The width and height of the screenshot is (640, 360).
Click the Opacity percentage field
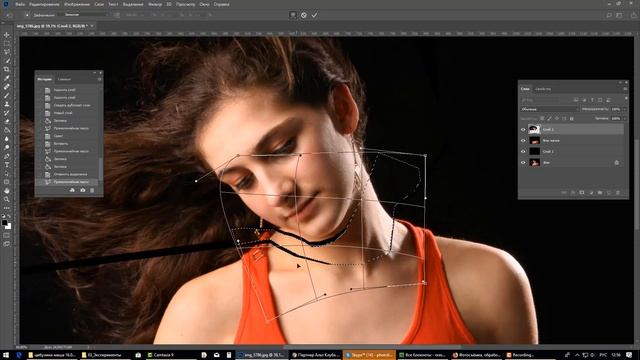616,109
